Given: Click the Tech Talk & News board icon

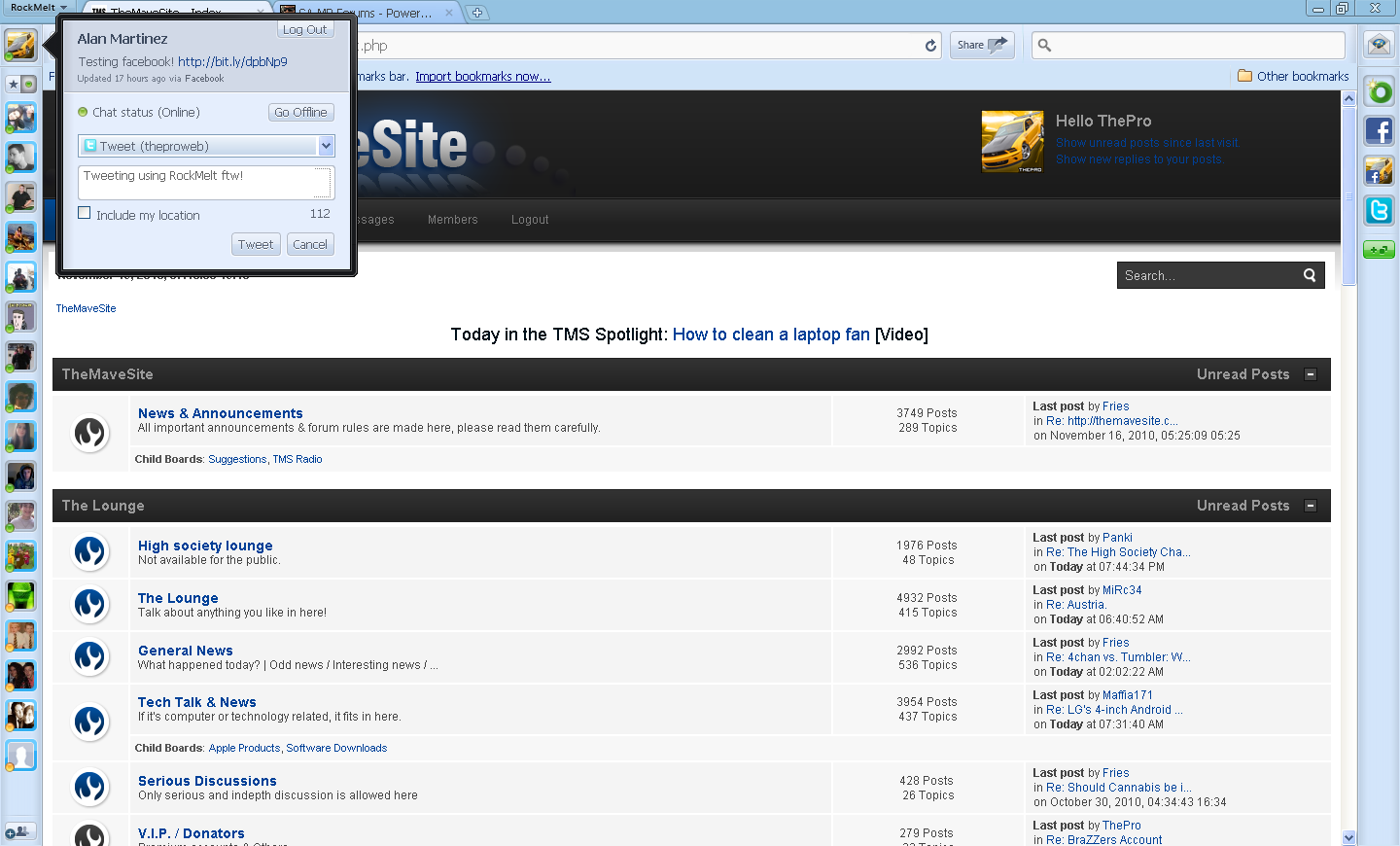Looking at the screenshot, I should [x=90, y=722].
